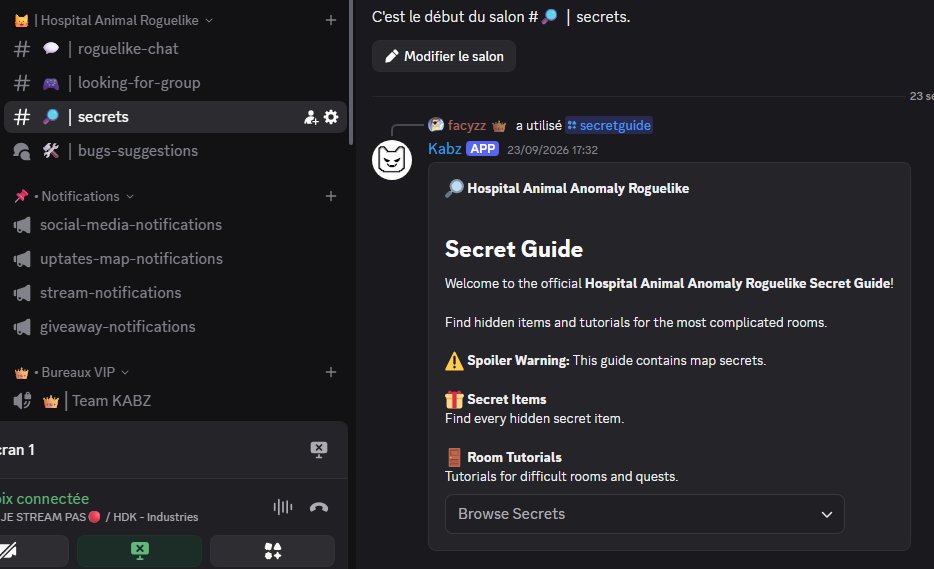The width and height of the screenshot is (934, 569).
Task: Click the HDK - Industries voice channel label
Action: tap(155, 517)
